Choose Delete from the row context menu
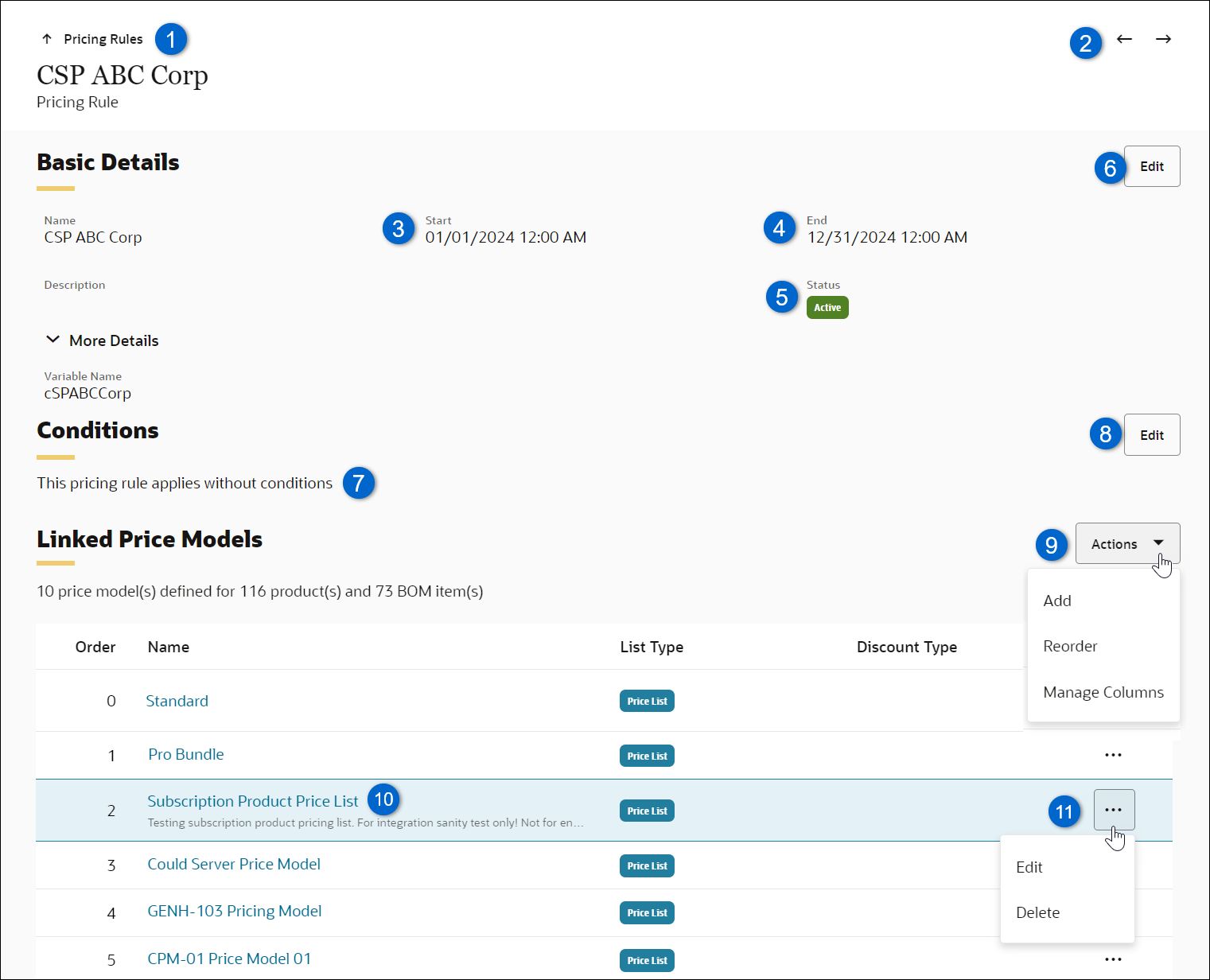The image size is (1210, 980). coord(1037,912)
